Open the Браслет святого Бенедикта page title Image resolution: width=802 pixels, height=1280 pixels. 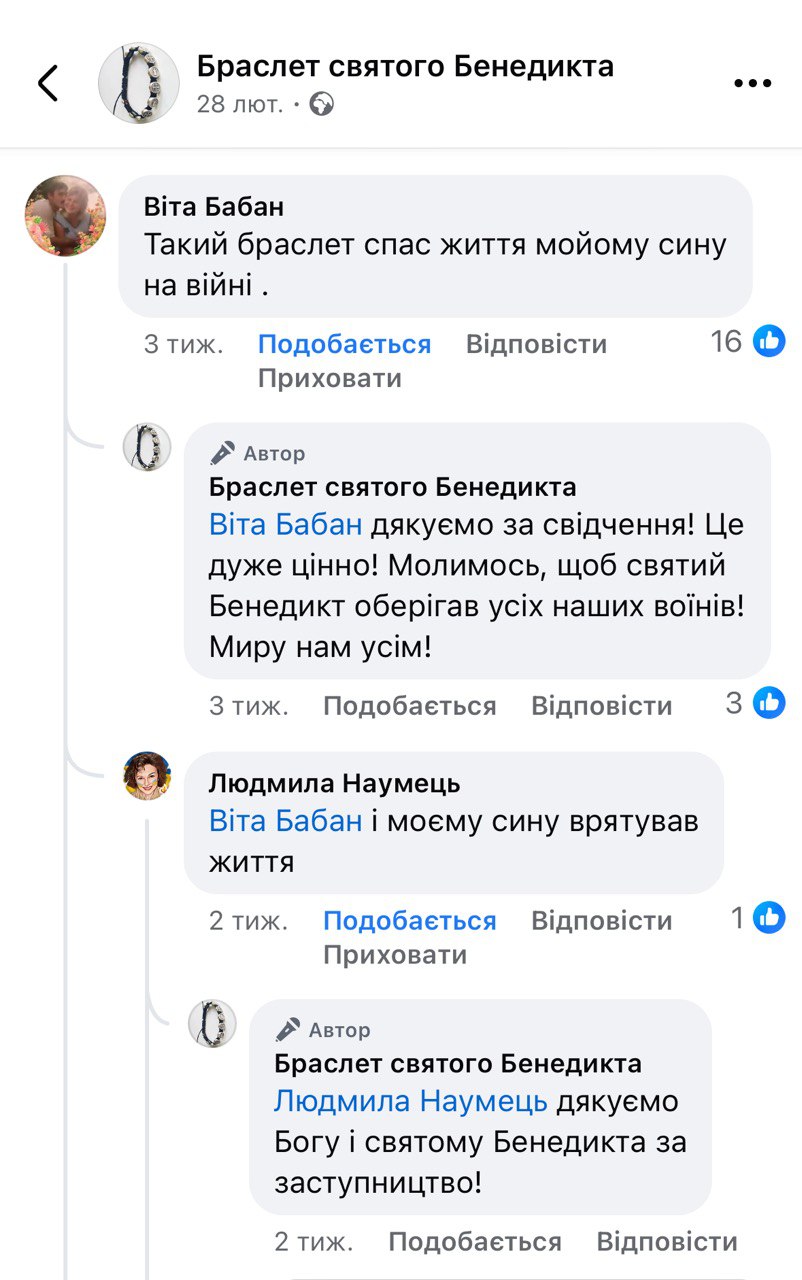tap(405, 66)
